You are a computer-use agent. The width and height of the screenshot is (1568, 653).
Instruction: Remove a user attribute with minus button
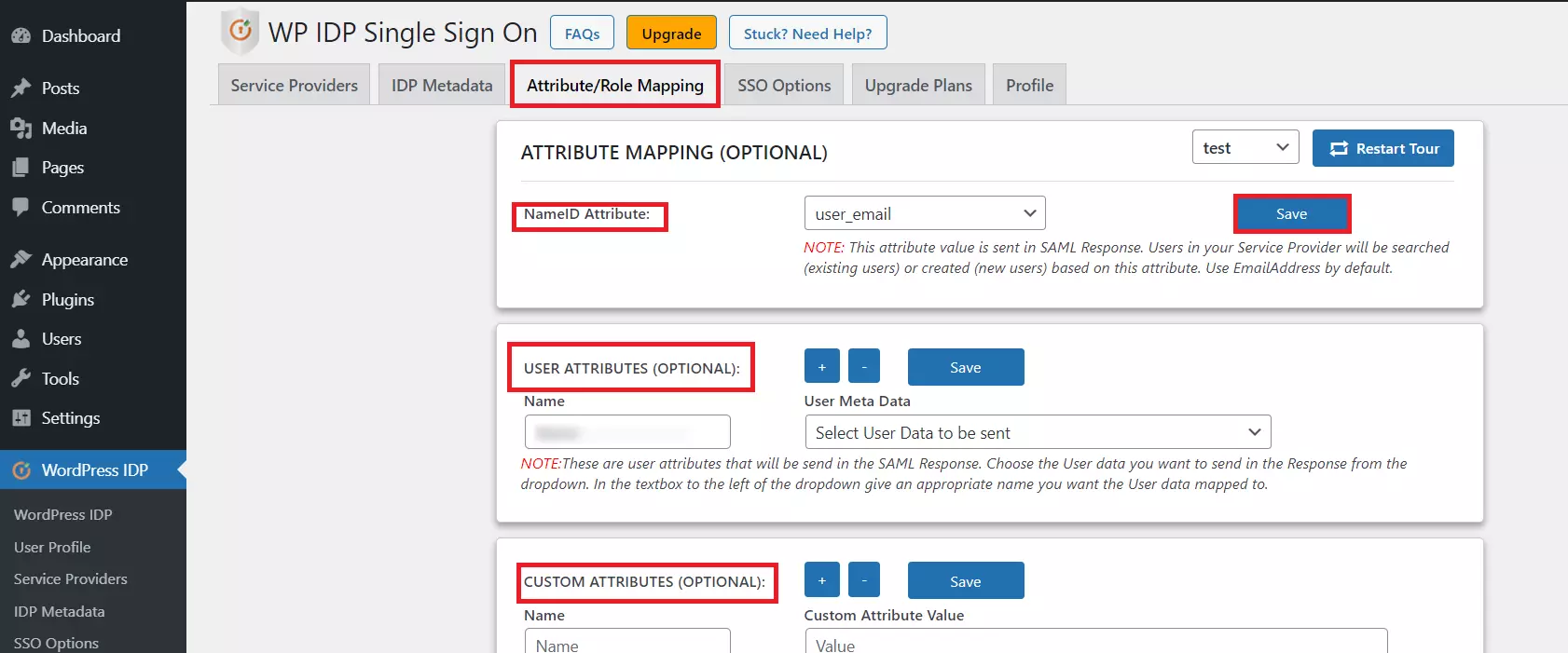(864, 366)
